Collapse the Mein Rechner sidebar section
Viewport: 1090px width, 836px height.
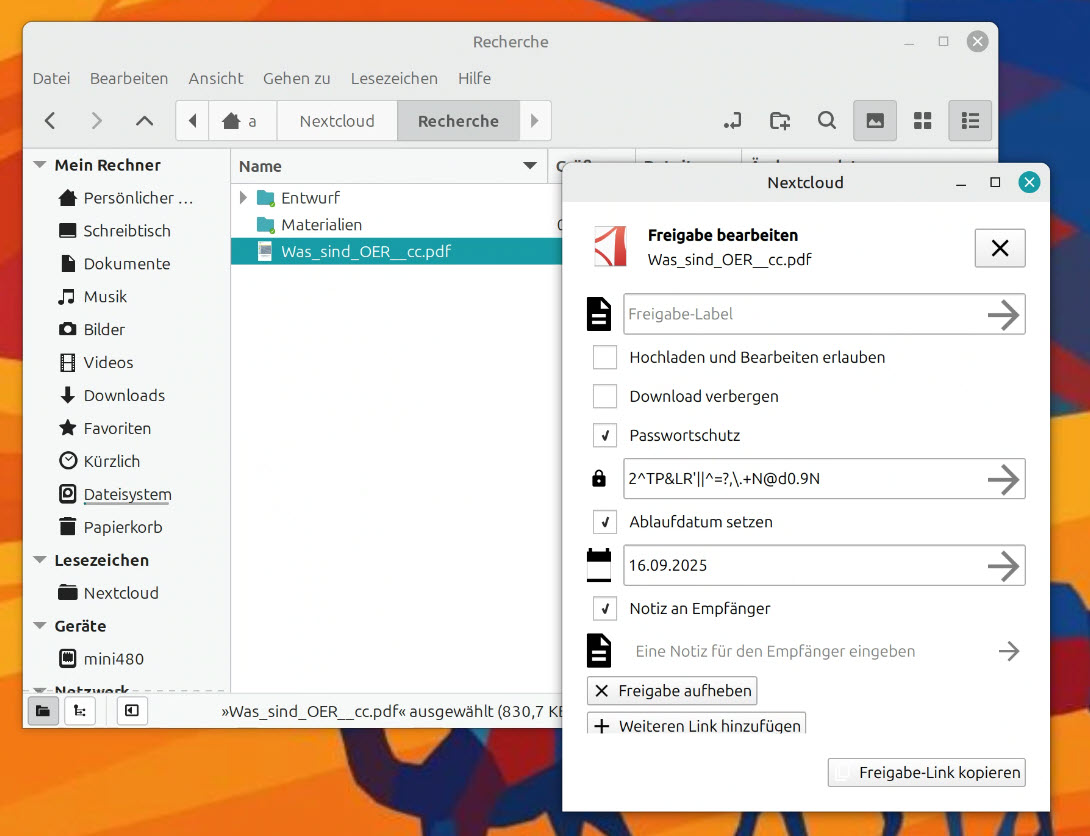pos(40,165)
